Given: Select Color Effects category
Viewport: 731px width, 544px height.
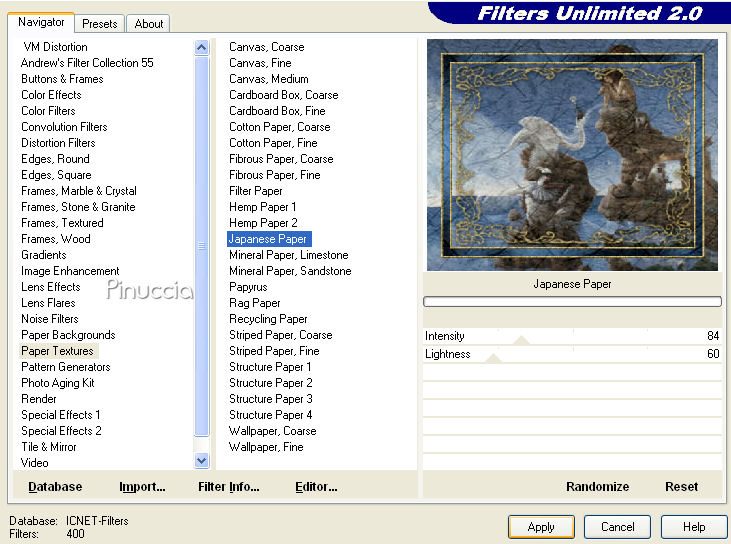Looking at the screenshot, I should pos(51,95).
